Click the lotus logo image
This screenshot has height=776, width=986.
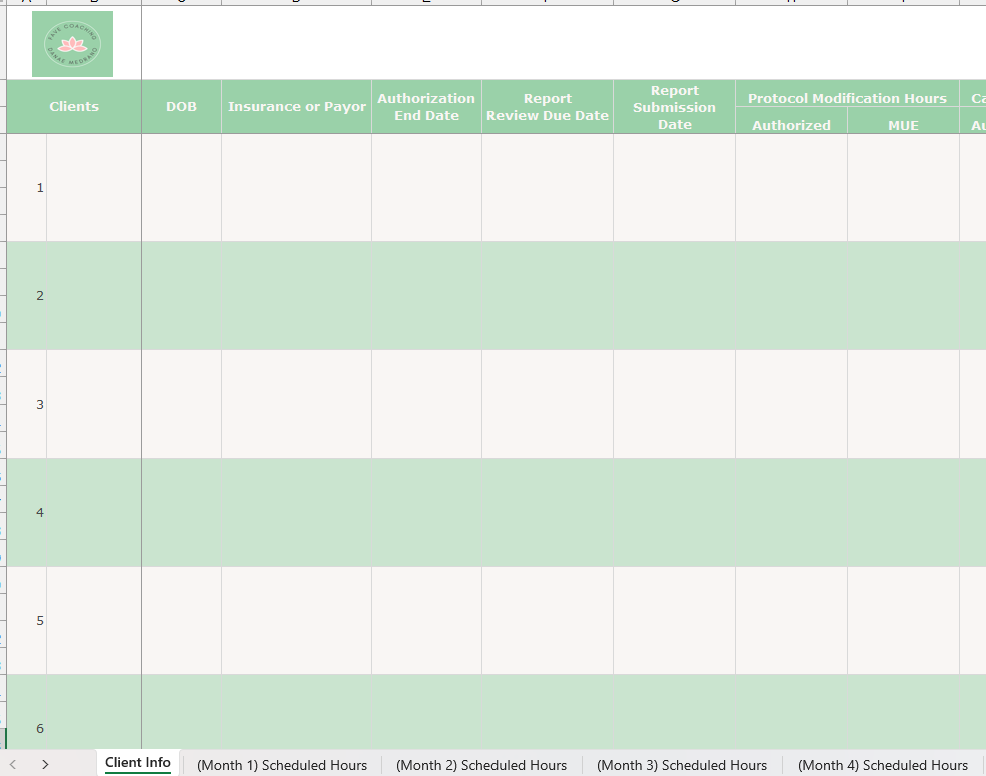pos(72,44)
